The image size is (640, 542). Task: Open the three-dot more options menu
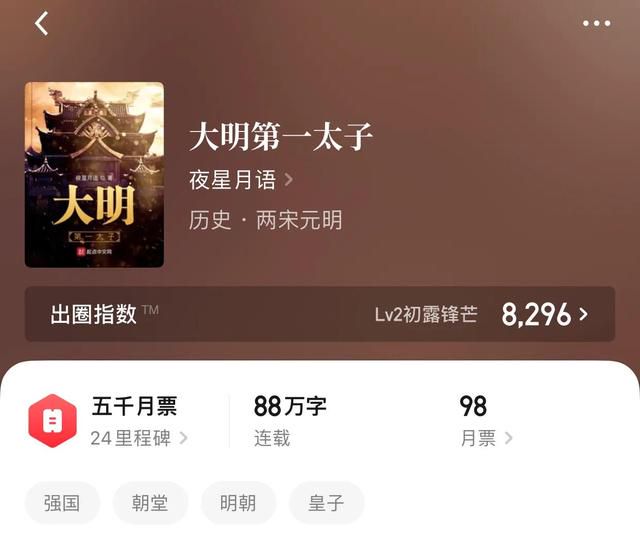pyautogui.click(x=596, y=23)
